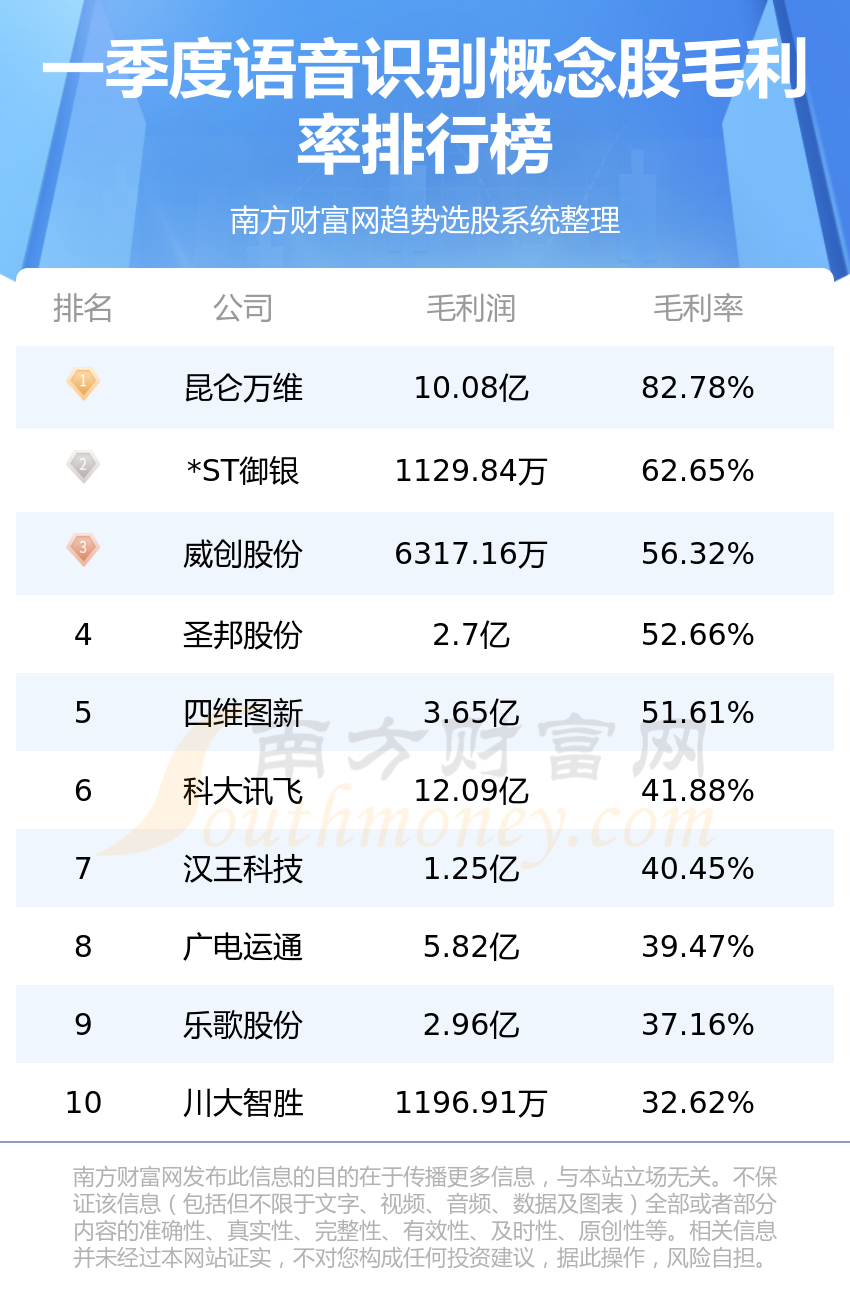Click the 南方财富网趋势选股系统整理 subtitle
This screenshot has height=1300, width=850.
click(x=425, y=220)
